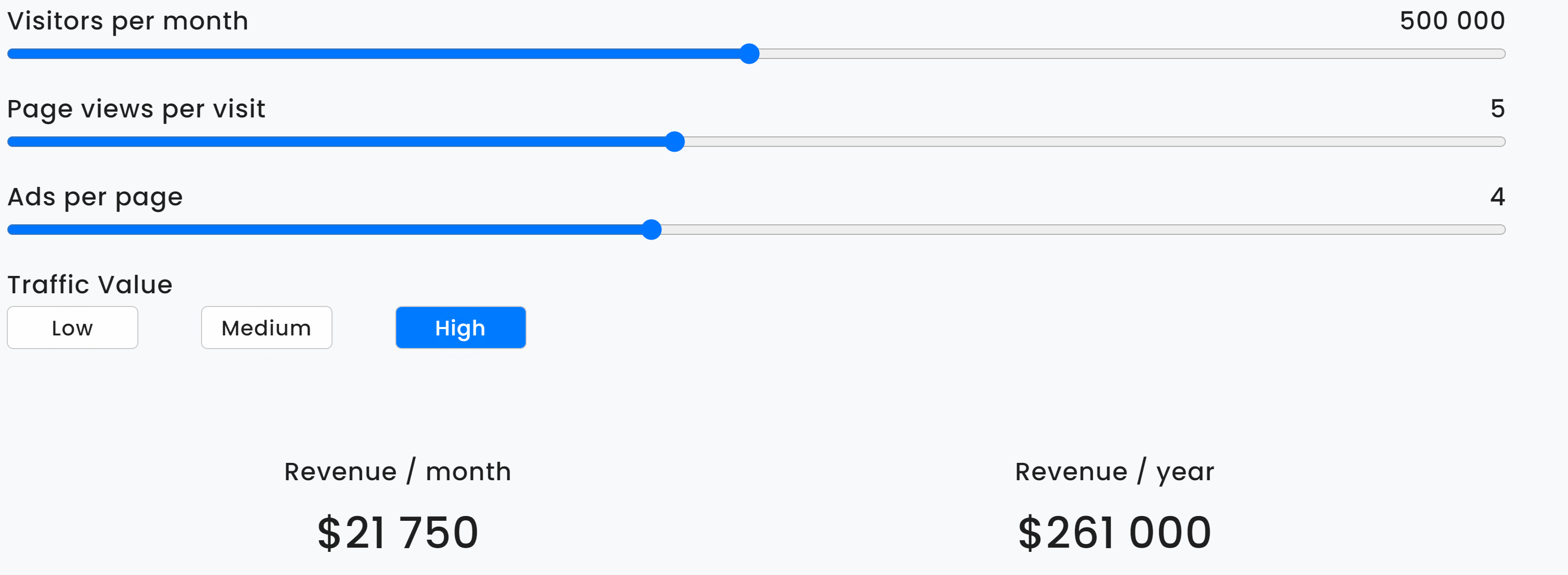Click the Page views per visit slider handle

(675, 141)
